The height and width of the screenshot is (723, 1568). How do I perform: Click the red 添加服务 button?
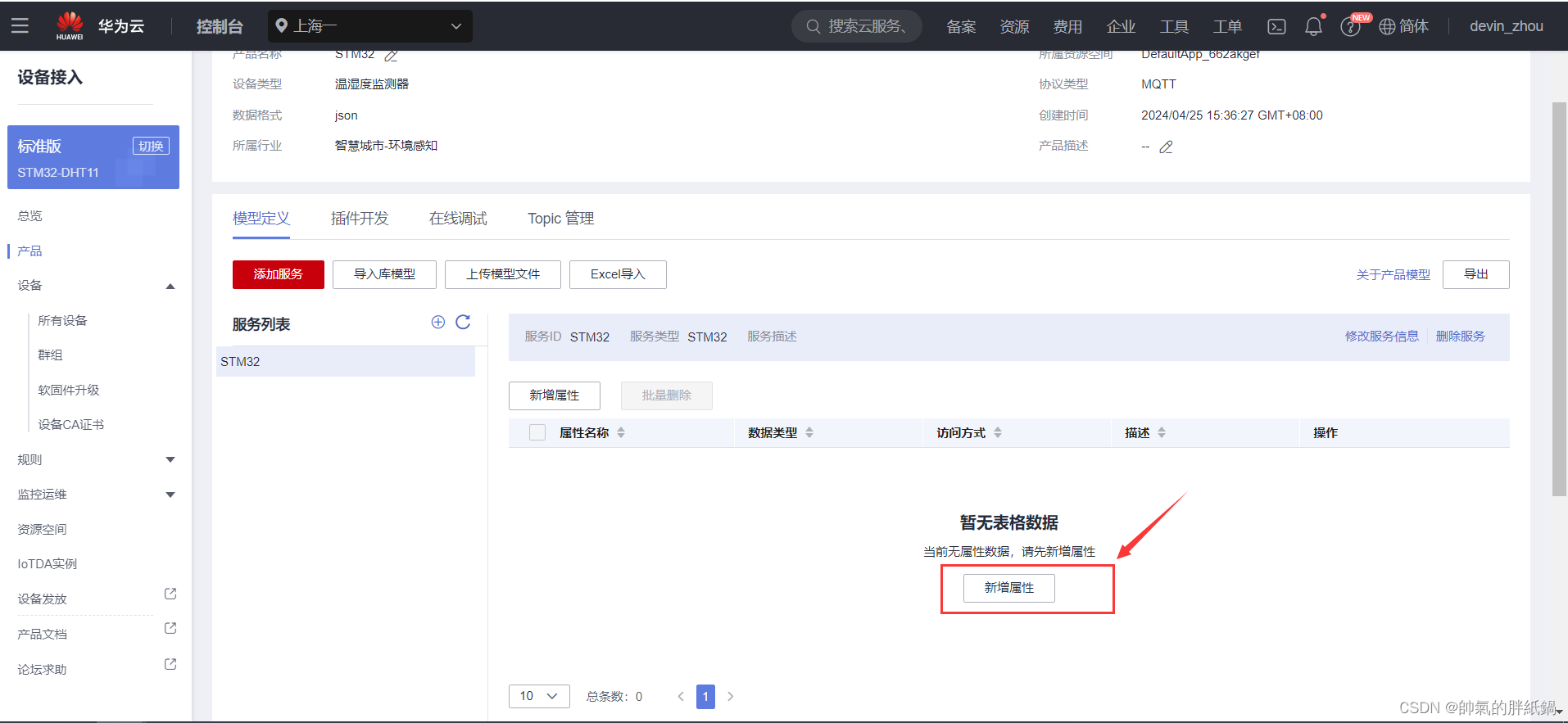point(279,274)
